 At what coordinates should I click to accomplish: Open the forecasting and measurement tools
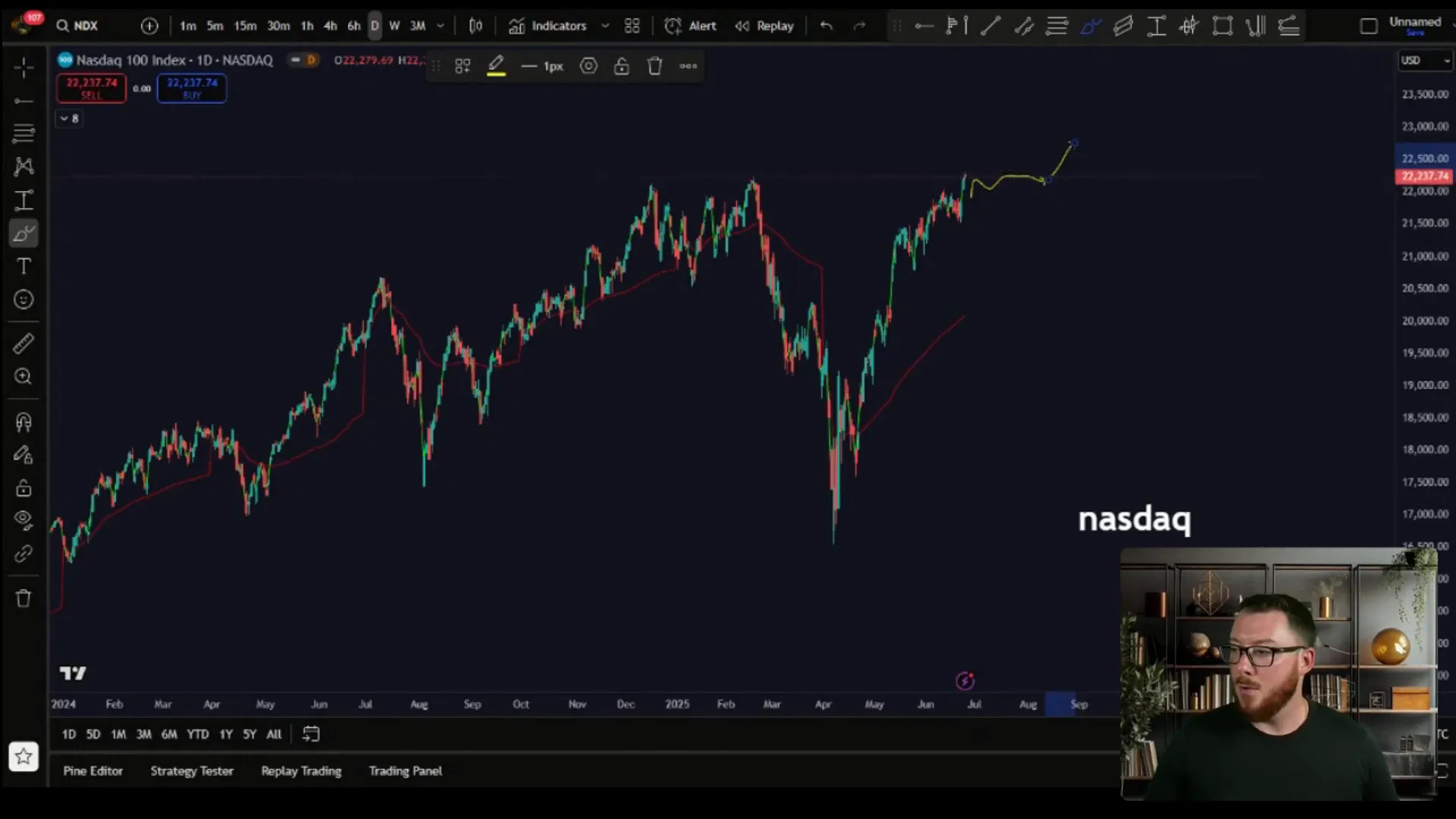24,200
